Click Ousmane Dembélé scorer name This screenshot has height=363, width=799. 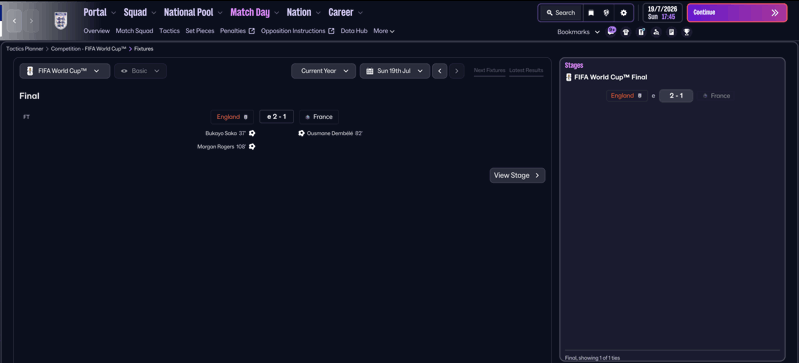330,133
